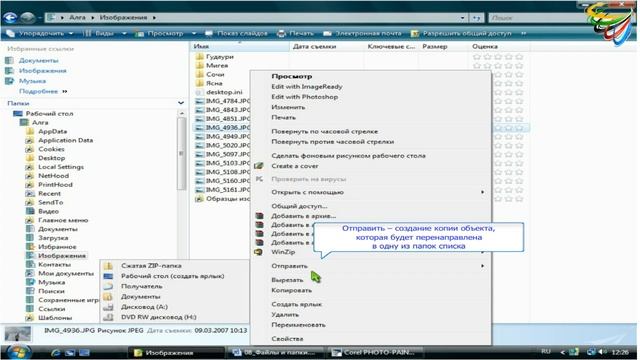Open the Сочи folder

pos(215,74)
